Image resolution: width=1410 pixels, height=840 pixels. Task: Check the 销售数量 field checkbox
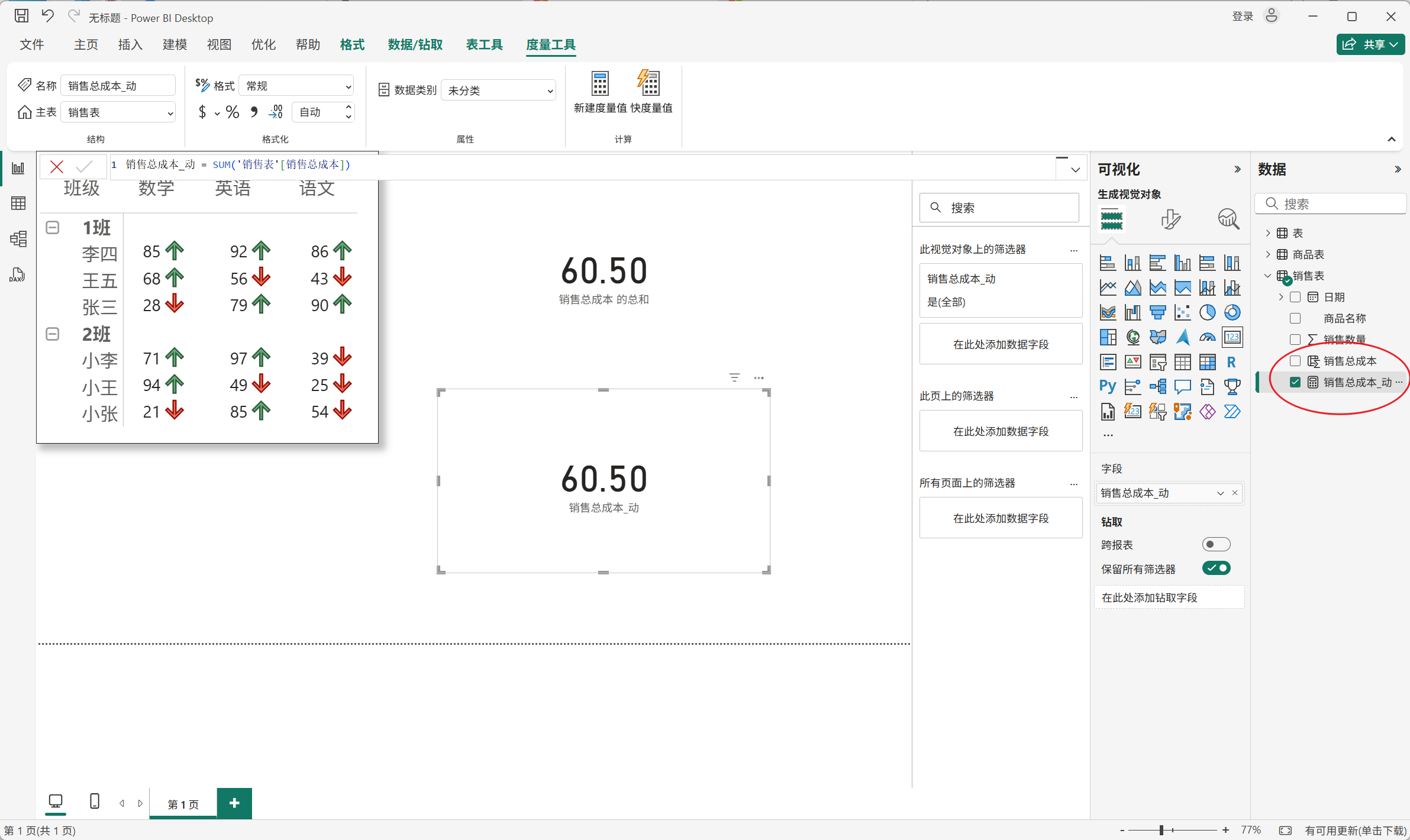click(x=1295, y=340)
